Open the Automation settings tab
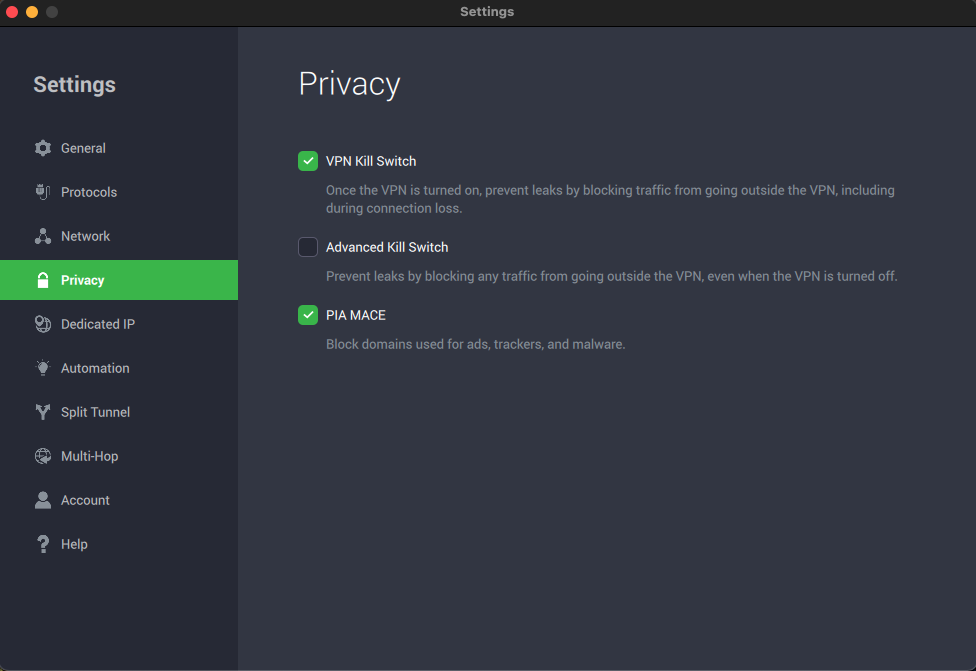 (95, 368)
